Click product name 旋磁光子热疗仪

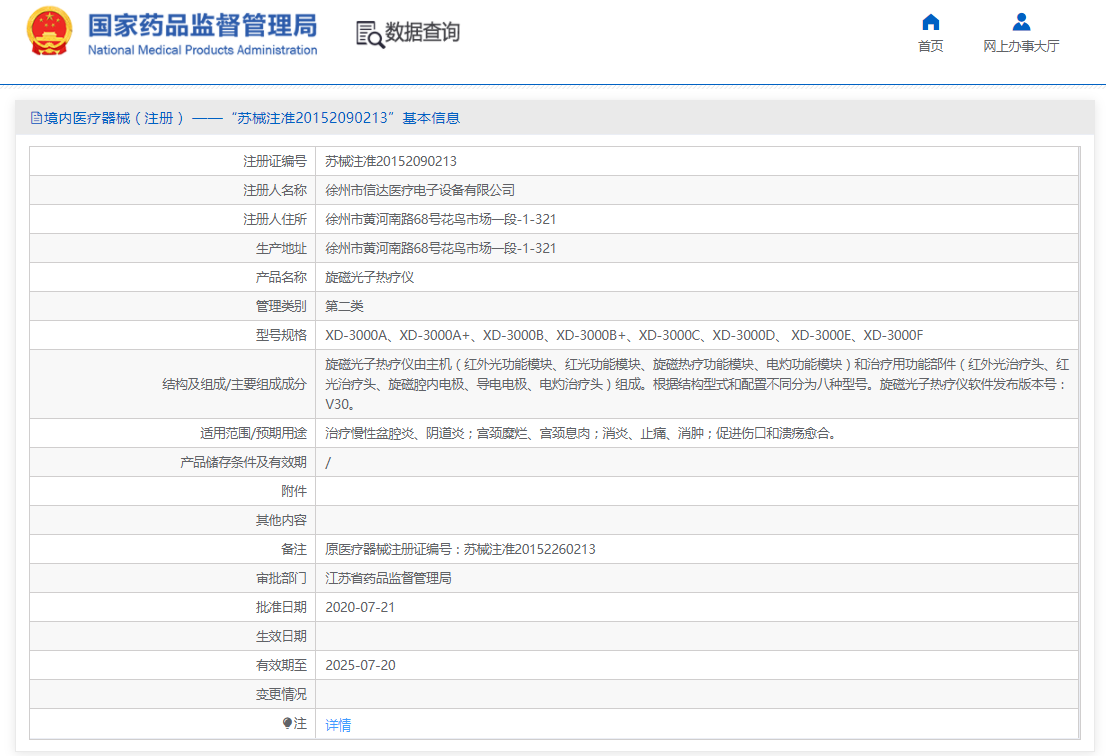[369, 277]
